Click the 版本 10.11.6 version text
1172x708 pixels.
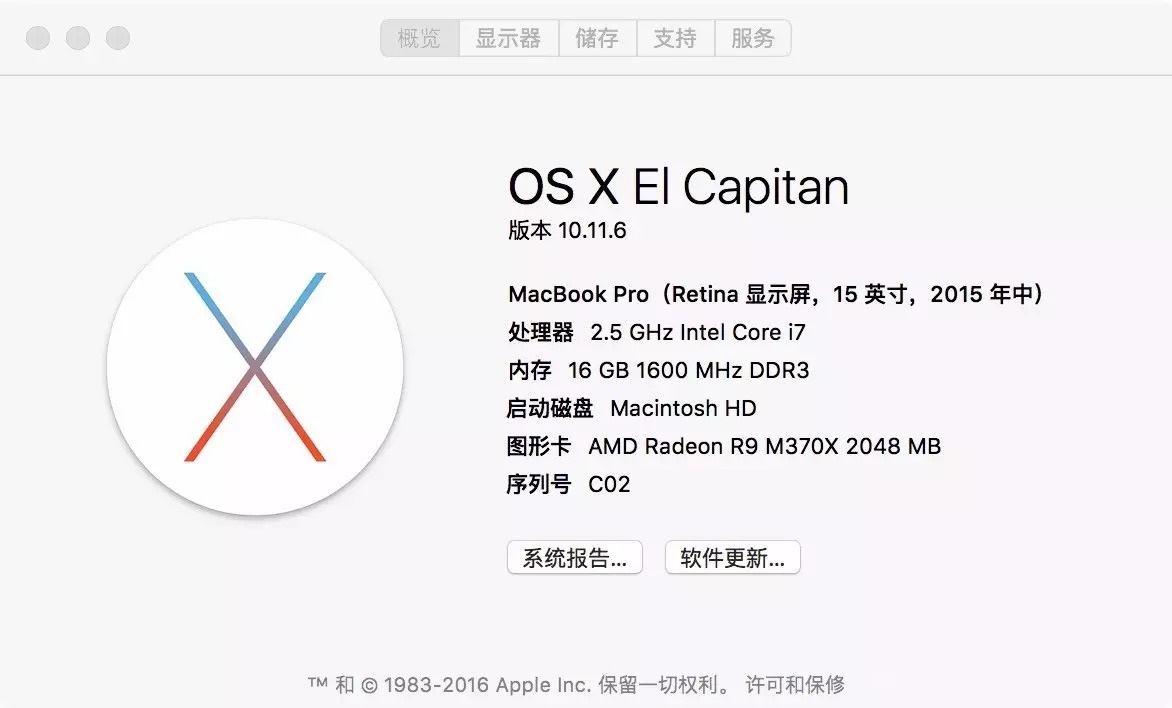click(567, 230)
